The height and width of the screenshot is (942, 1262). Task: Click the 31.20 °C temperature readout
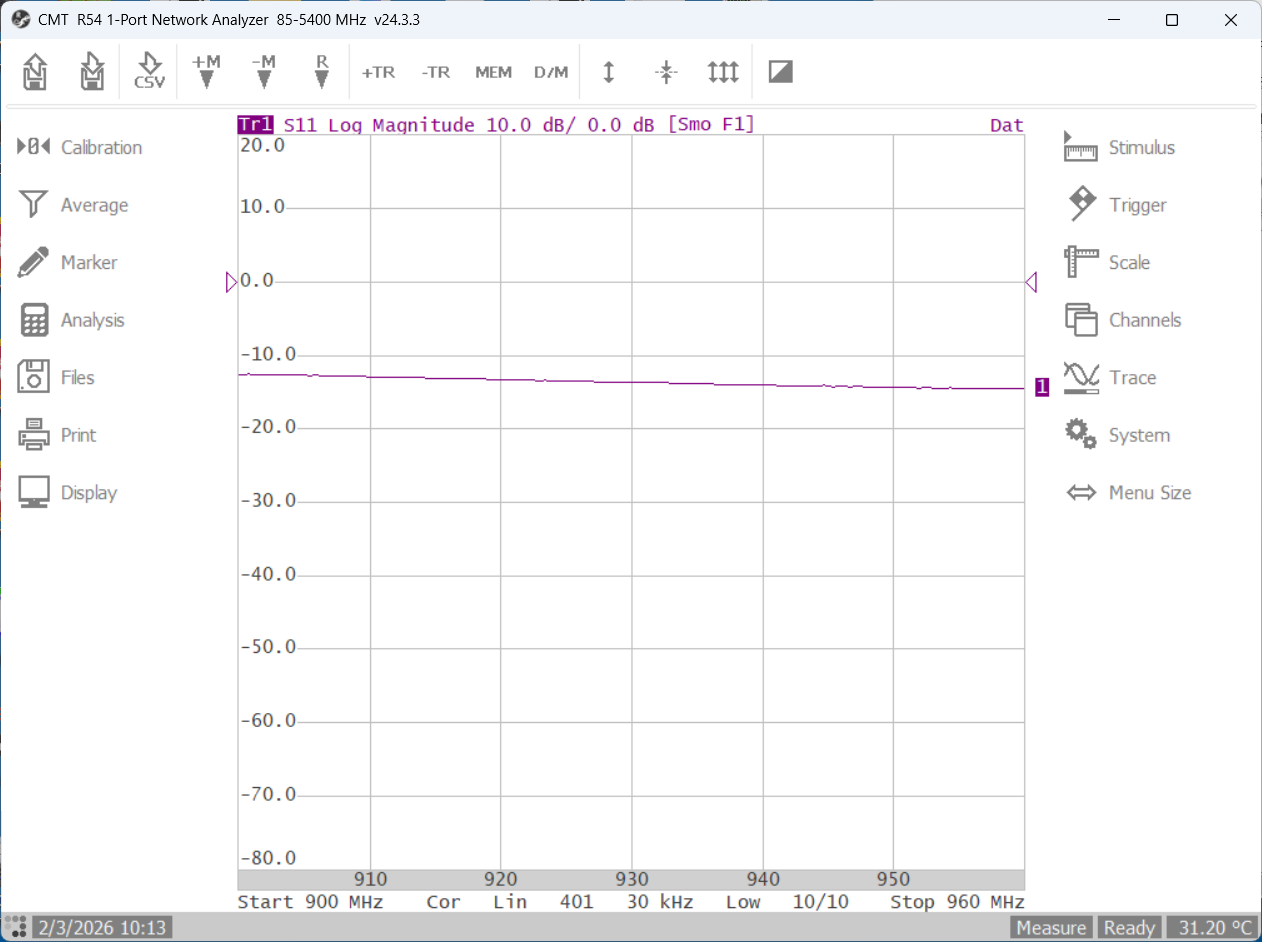1214,928
